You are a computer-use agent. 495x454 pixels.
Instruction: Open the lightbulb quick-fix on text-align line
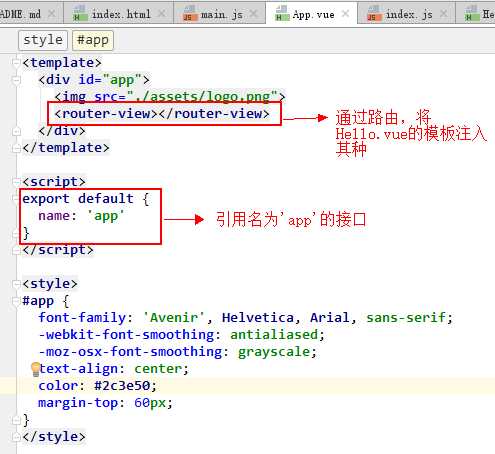(35, 369)
